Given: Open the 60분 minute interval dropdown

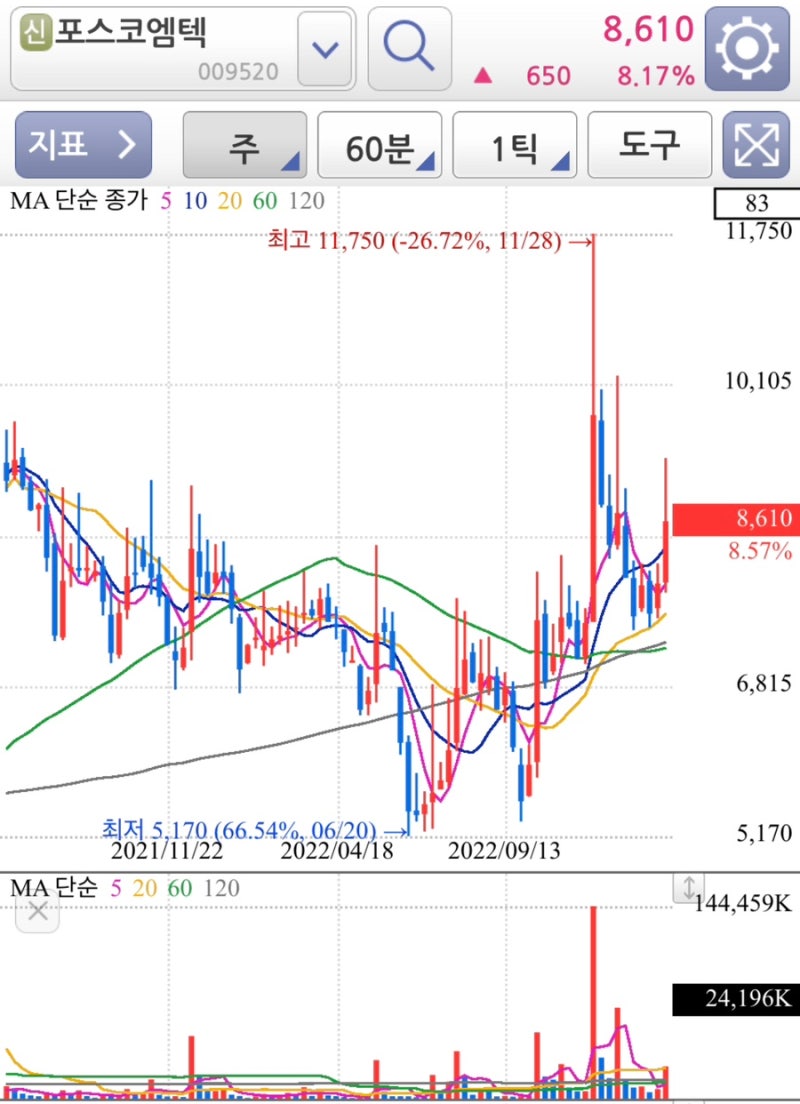Looking at the screenshot, I should pyautogui.click(x=380, y=145).
